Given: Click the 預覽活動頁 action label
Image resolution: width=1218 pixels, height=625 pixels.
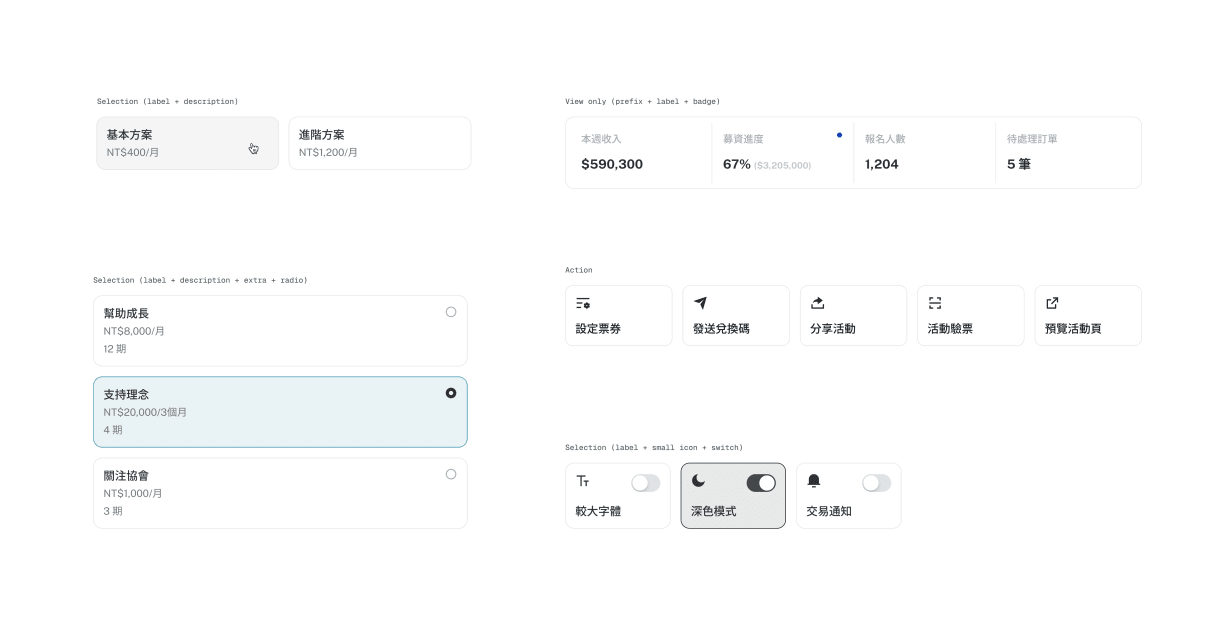Looking at the screenshot, I should 1073,328.
